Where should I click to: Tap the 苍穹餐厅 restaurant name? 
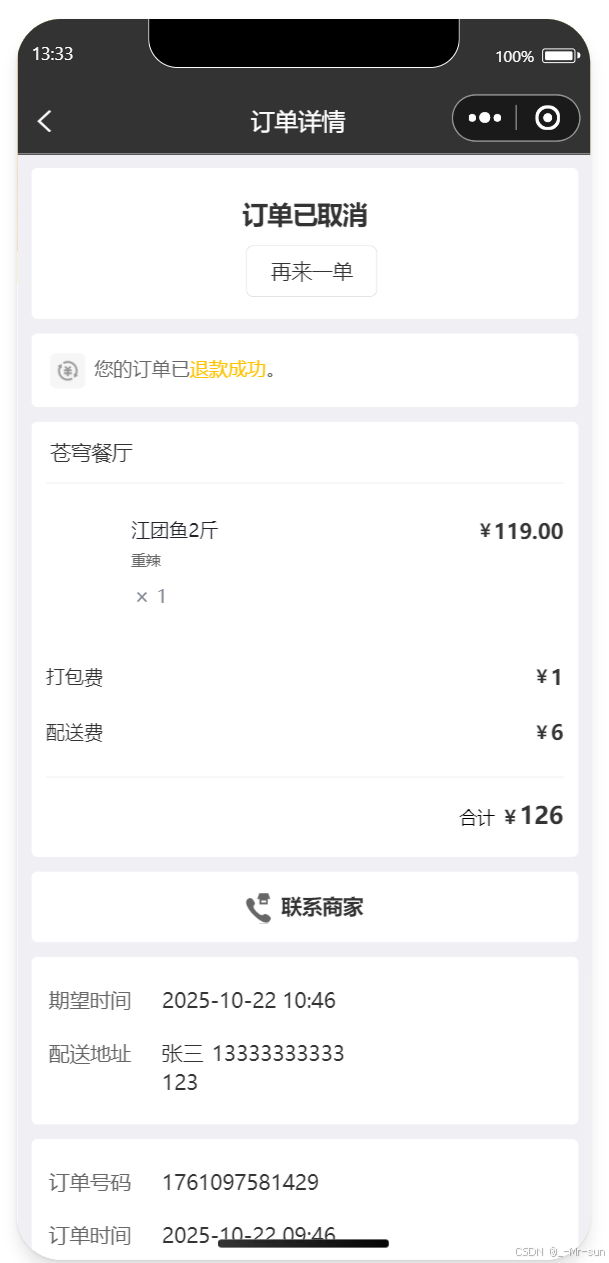[77, 453]
